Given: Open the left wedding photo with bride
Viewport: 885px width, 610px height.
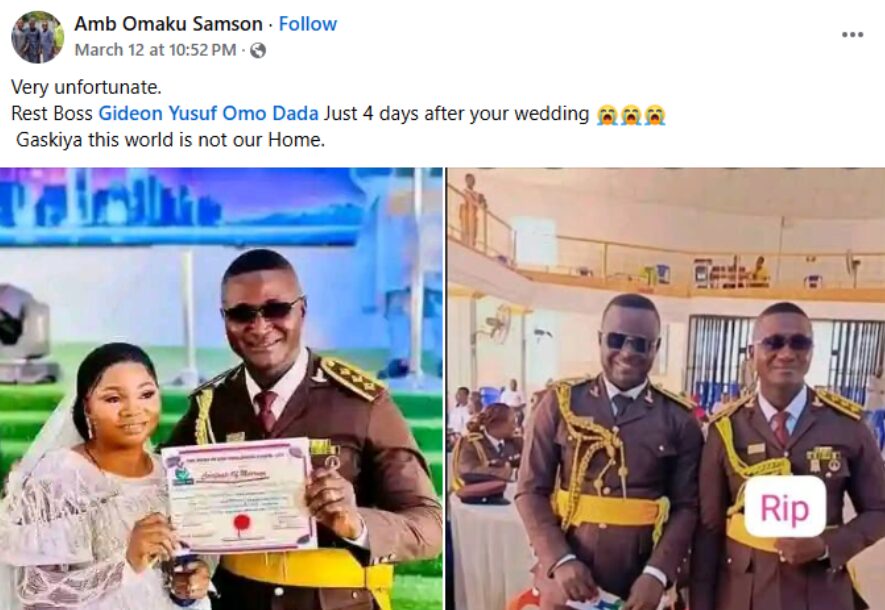Looking at the screenshot, I should (221, 389).
